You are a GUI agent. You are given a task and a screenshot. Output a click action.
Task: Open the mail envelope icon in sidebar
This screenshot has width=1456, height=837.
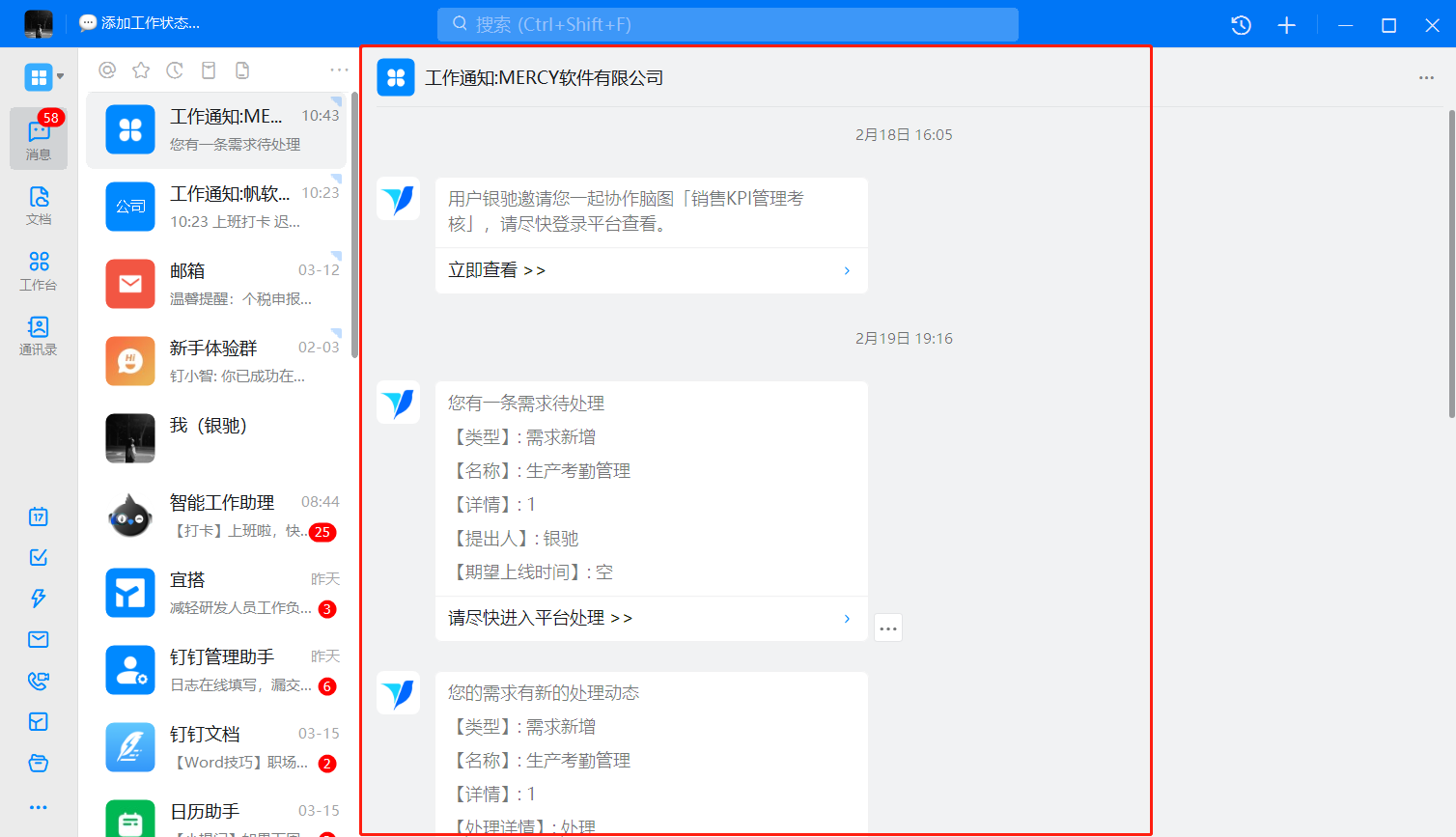(39, 639)
